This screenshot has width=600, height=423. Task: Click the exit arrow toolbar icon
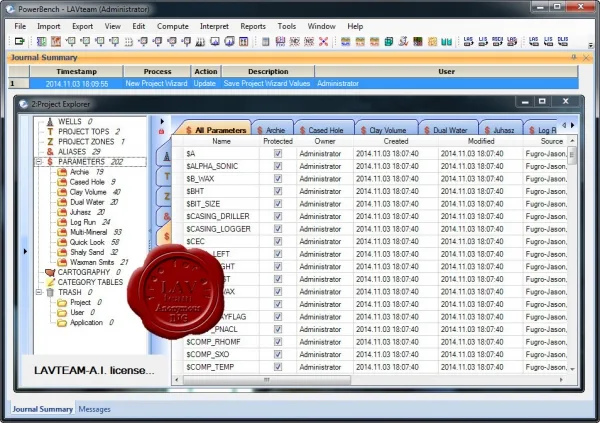[19, 41]
